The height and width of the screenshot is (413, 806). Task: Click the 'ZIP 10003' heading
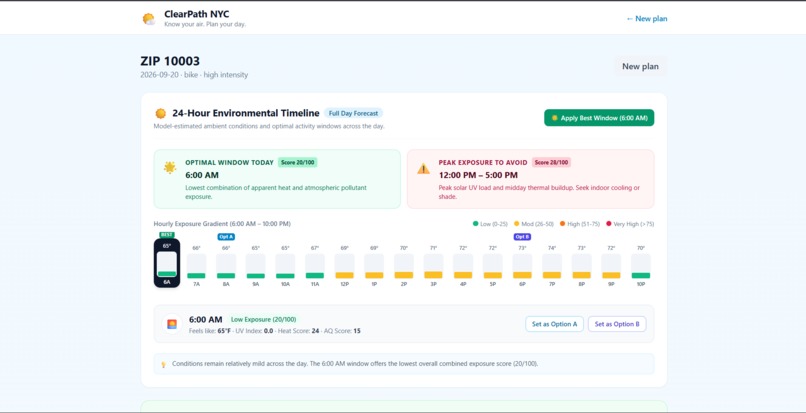pos(170,61)
